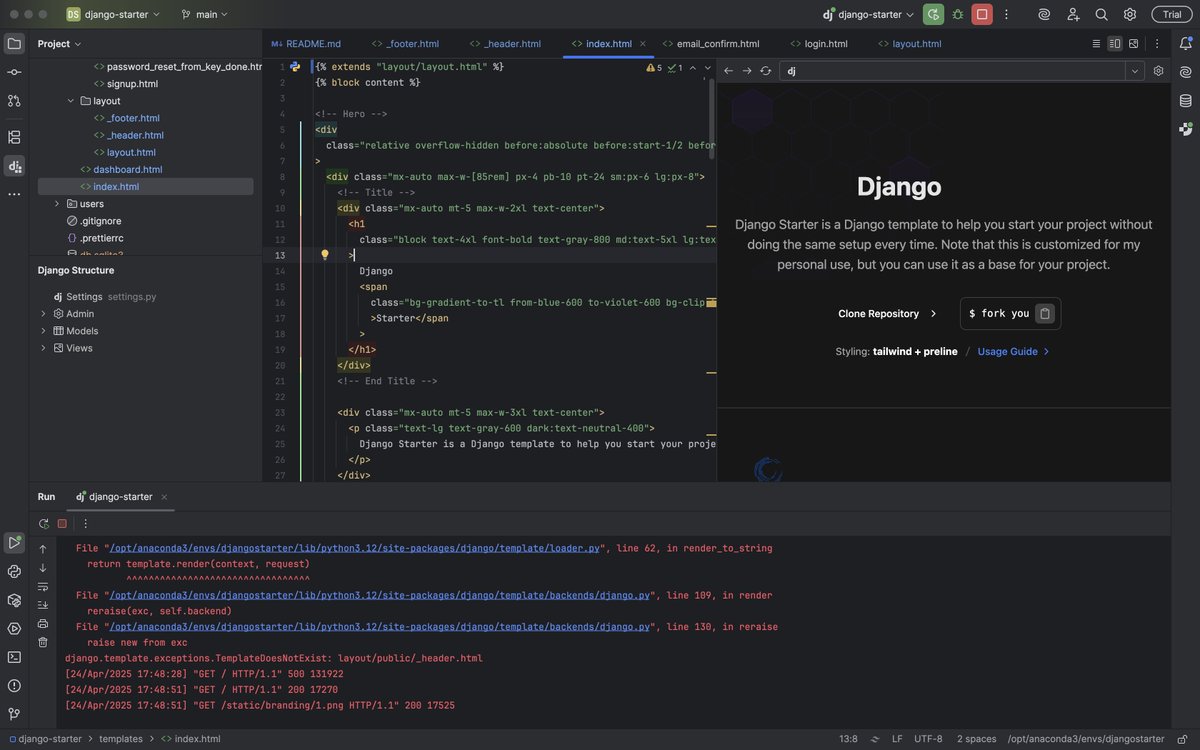Switch to the login.html editor tab
This screenshot has height=750, width=1200.
[x=819, y=44]
